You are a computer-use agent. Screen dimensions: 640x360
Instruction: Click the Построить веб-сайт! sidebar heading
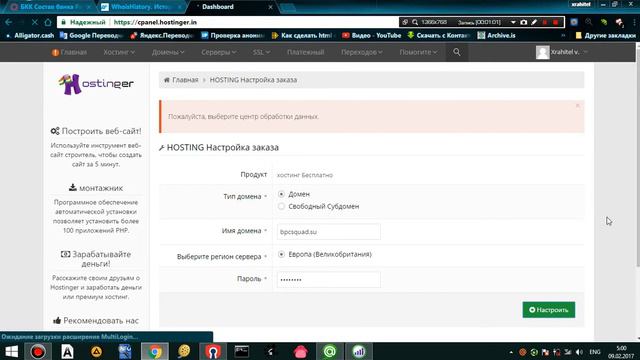pos(96,131)
